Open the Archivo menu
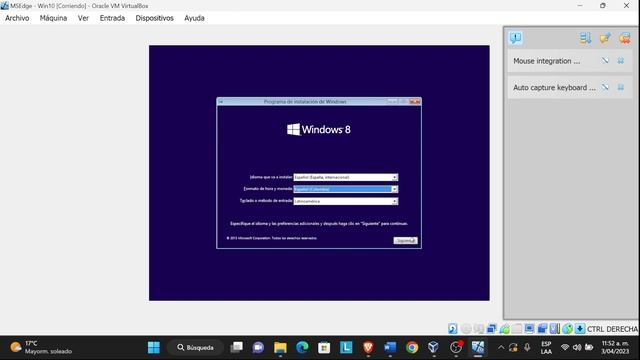This screenshot has height=360, width=640. (17, 18)
